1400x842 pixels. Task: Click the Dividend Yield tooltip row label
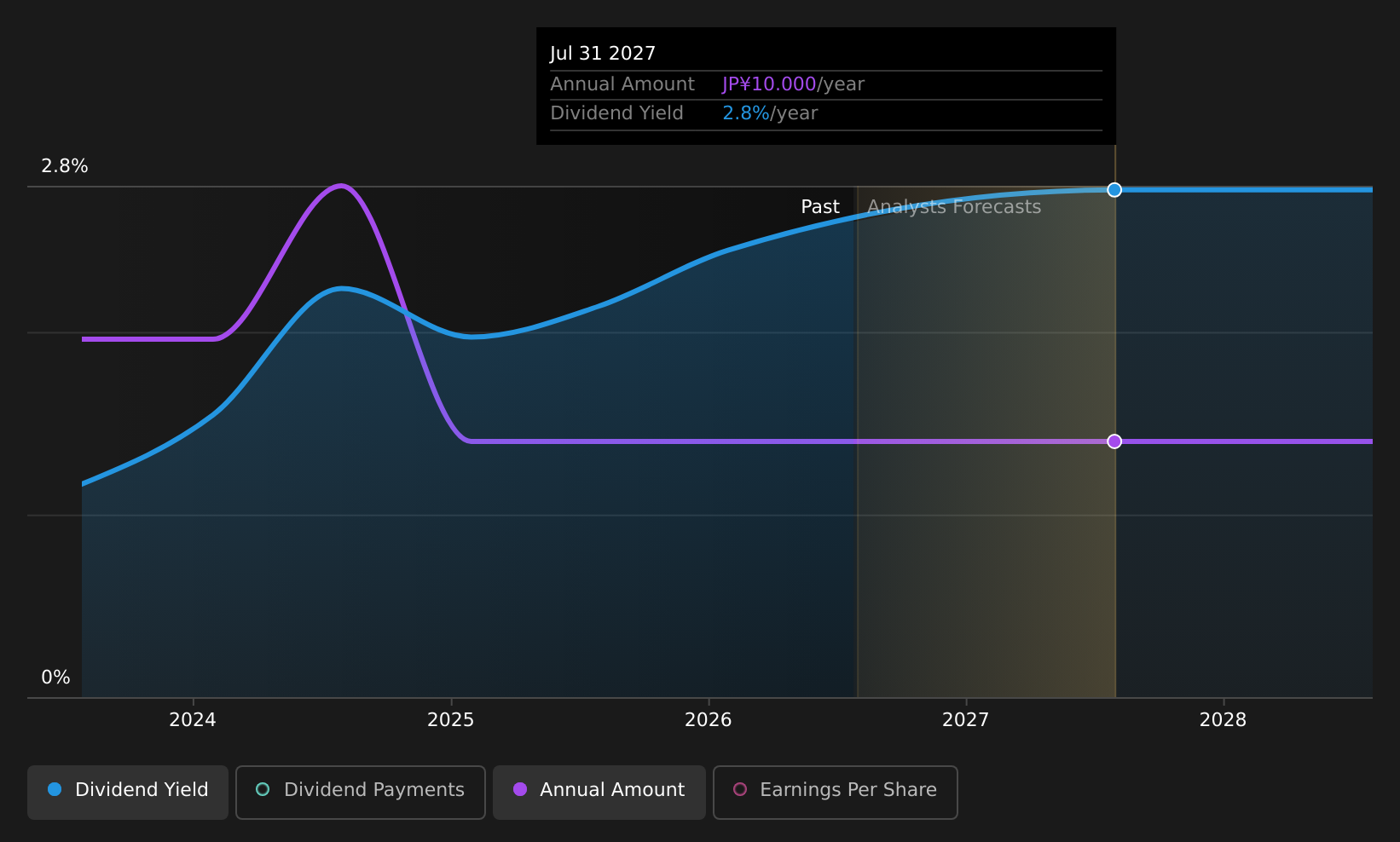pos(616,113)
